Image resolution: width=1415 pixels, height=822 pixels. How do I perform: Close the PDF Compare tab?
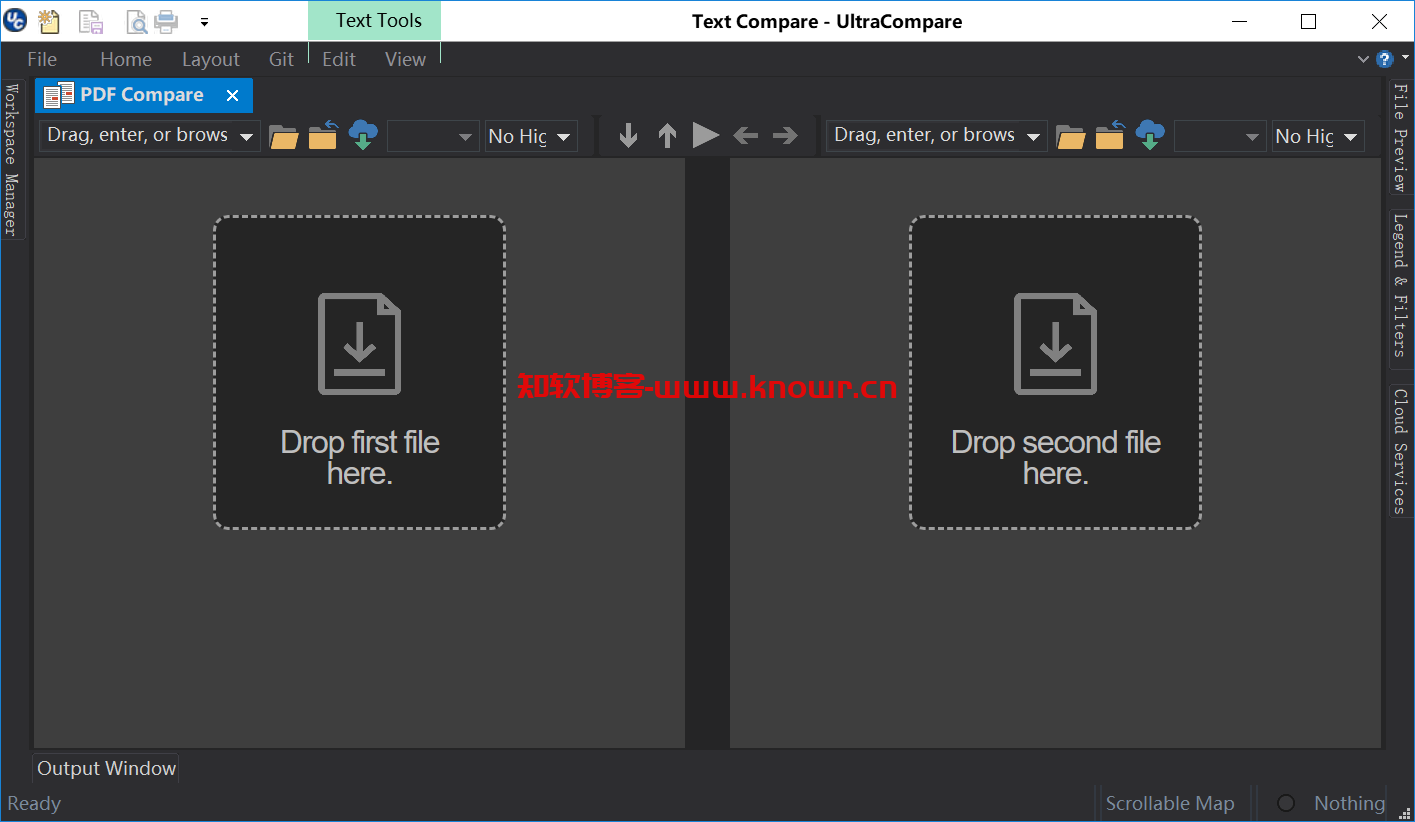232,95
